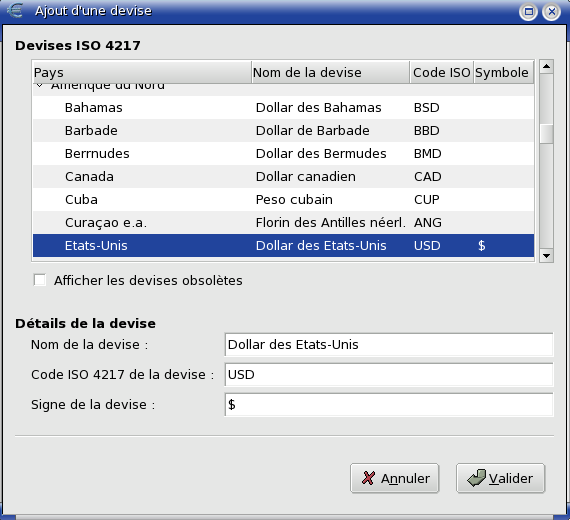Sort by Nom de la devise column header
570x520 pixels.
tap(331, 72)
